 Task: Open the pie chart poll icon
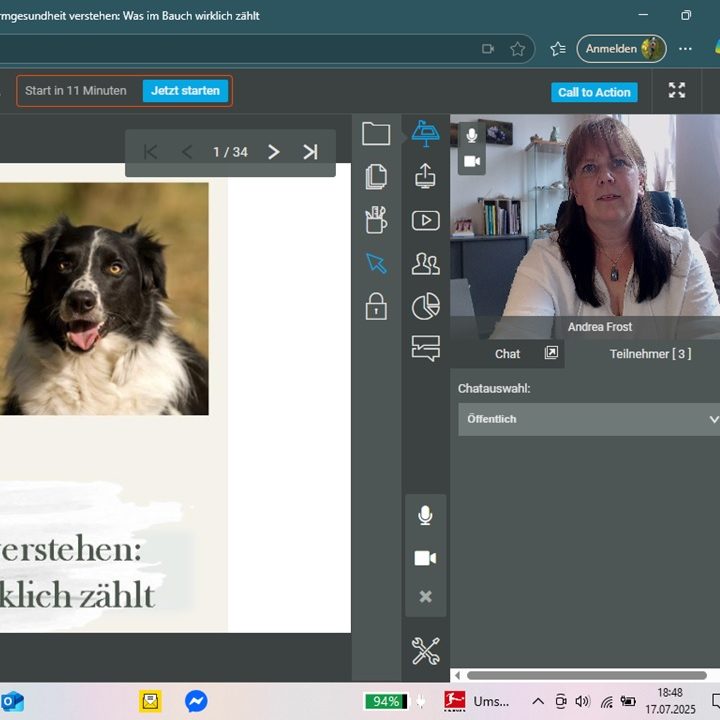tap(425, 306)
